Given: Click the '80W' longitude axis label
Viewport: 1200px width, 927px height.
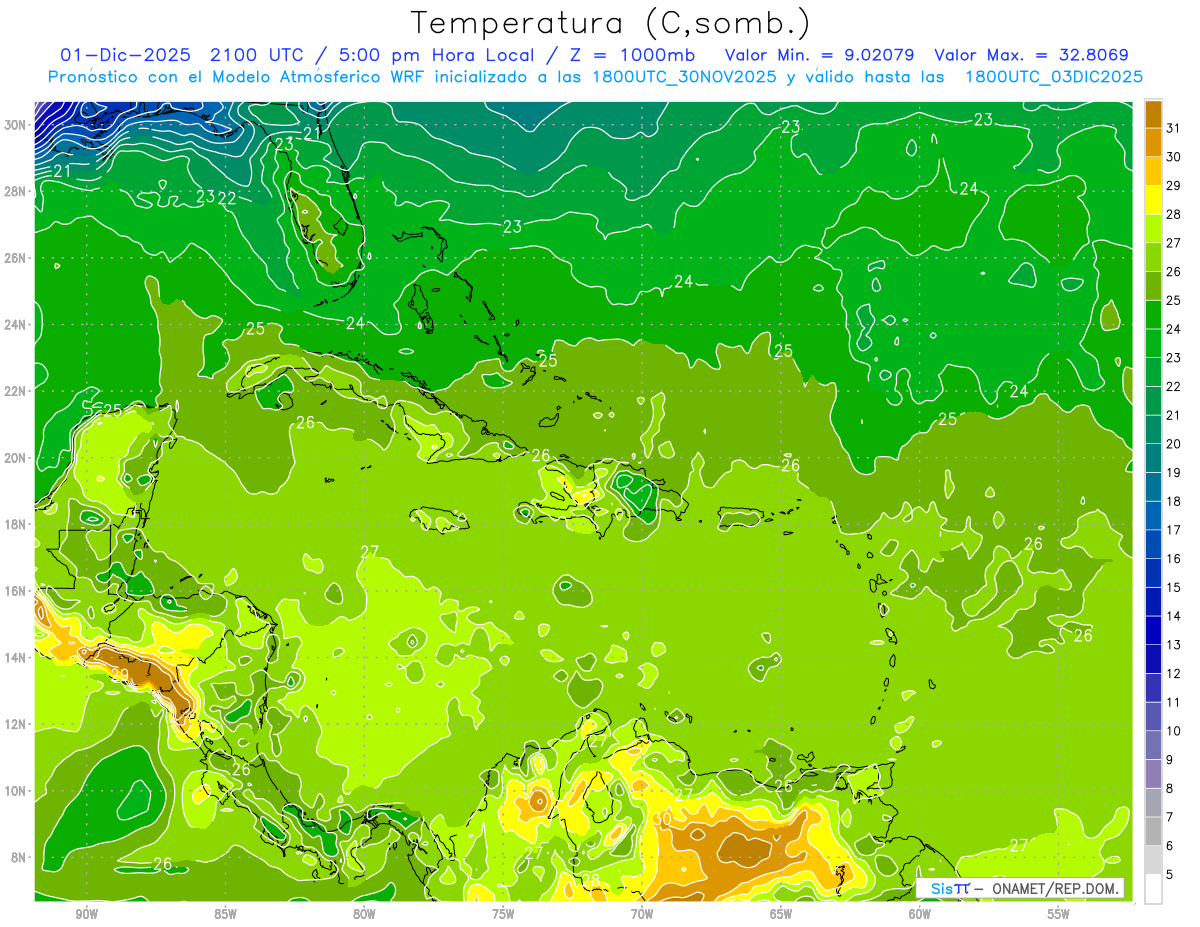Looking at the screenshot, I should [x=364, y=913].
